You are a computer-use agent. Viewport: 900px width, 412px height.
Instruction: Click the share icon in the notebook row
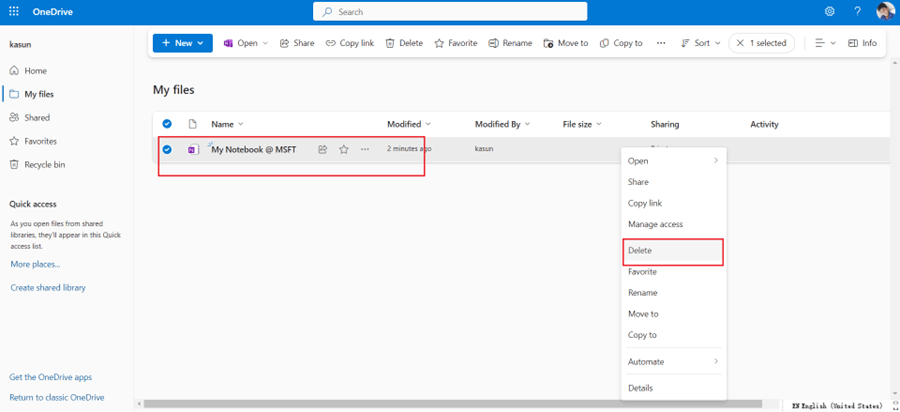tap(323, 150)
